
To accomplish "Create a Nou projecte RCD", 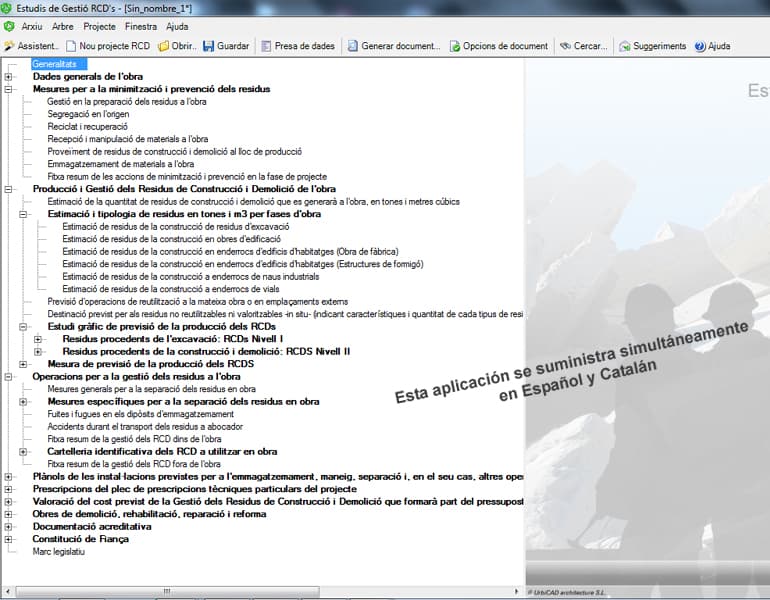I will click(x=108, y=46).
